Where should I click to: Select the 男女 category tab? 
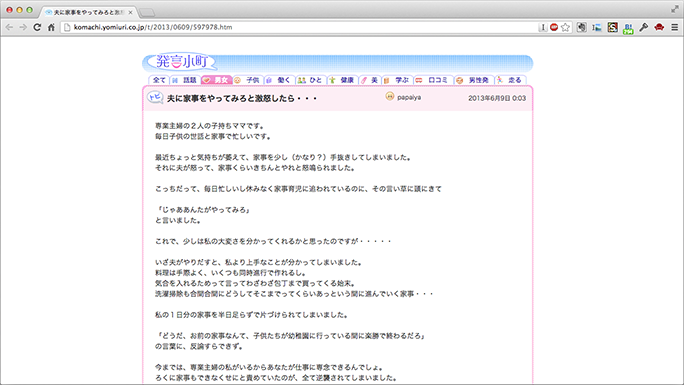pyautogui.click(x=216, y=80)
